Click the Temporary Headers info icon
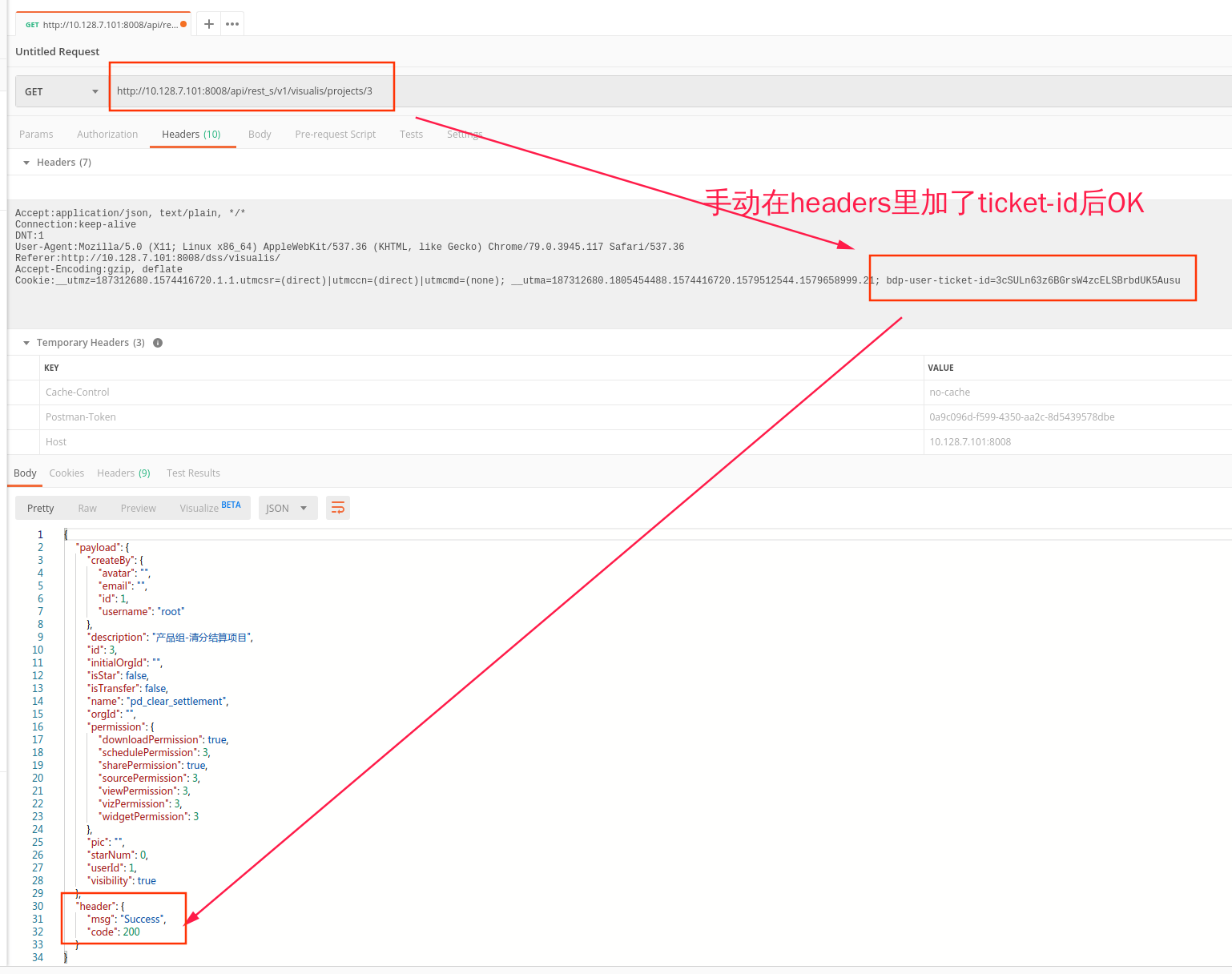This screenshot has width=1232, height=974. click(158, 343)
